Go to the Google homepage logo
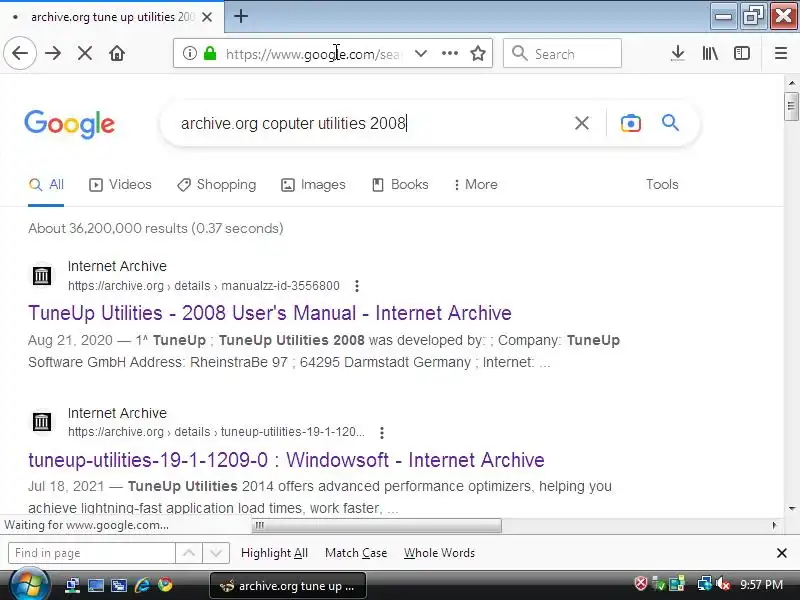The height and width of the screenshot is (600, 800). pyautogui.click(x=69, y=123)
